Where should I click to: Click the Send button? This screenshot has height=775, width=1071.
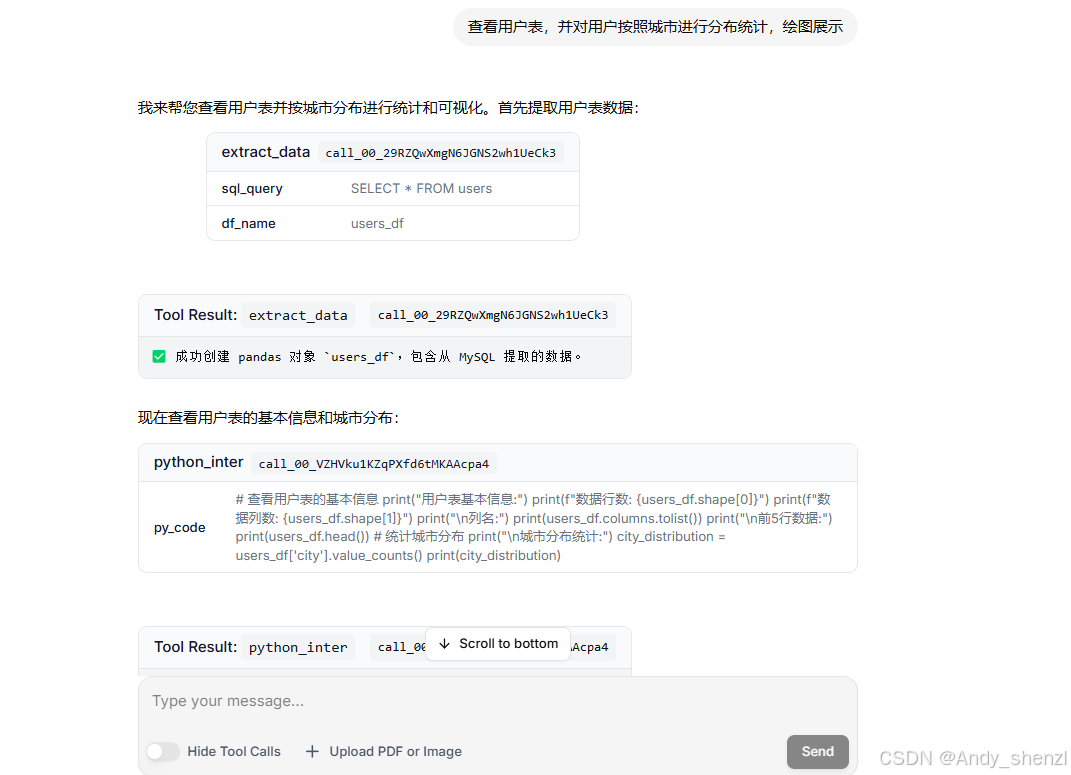pos(817,751)
